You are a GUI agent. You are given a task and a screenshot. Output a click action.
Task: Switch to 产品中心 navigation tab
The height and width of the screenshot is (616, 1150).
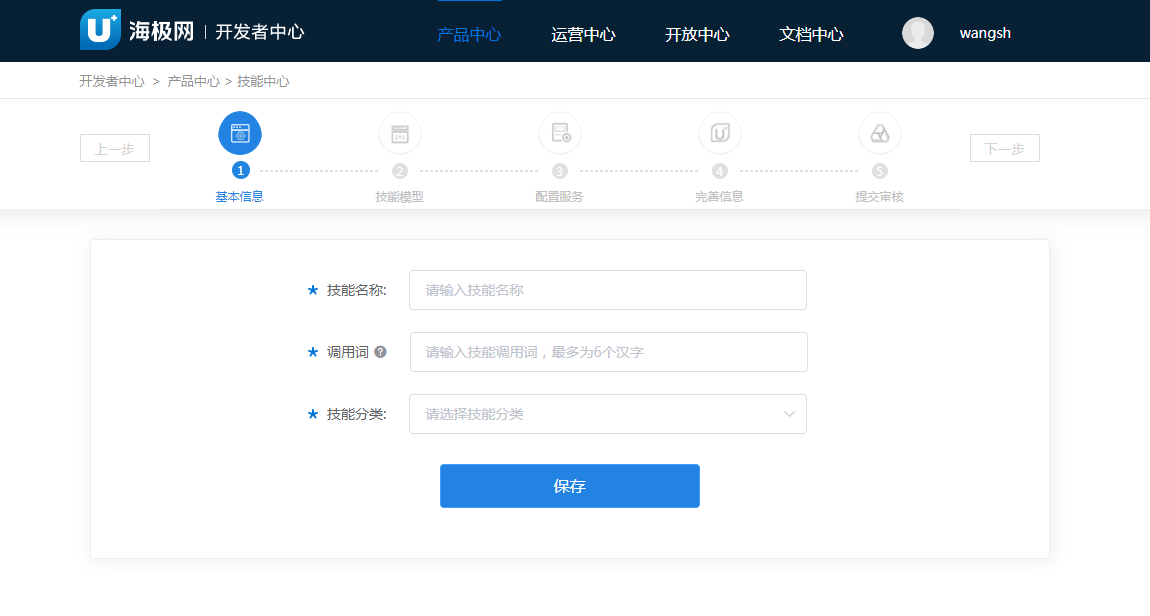(x=469, y=34)
